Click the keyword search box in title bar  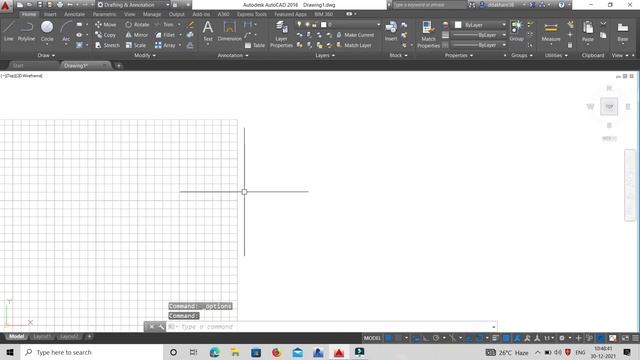[x=429, y=5]
